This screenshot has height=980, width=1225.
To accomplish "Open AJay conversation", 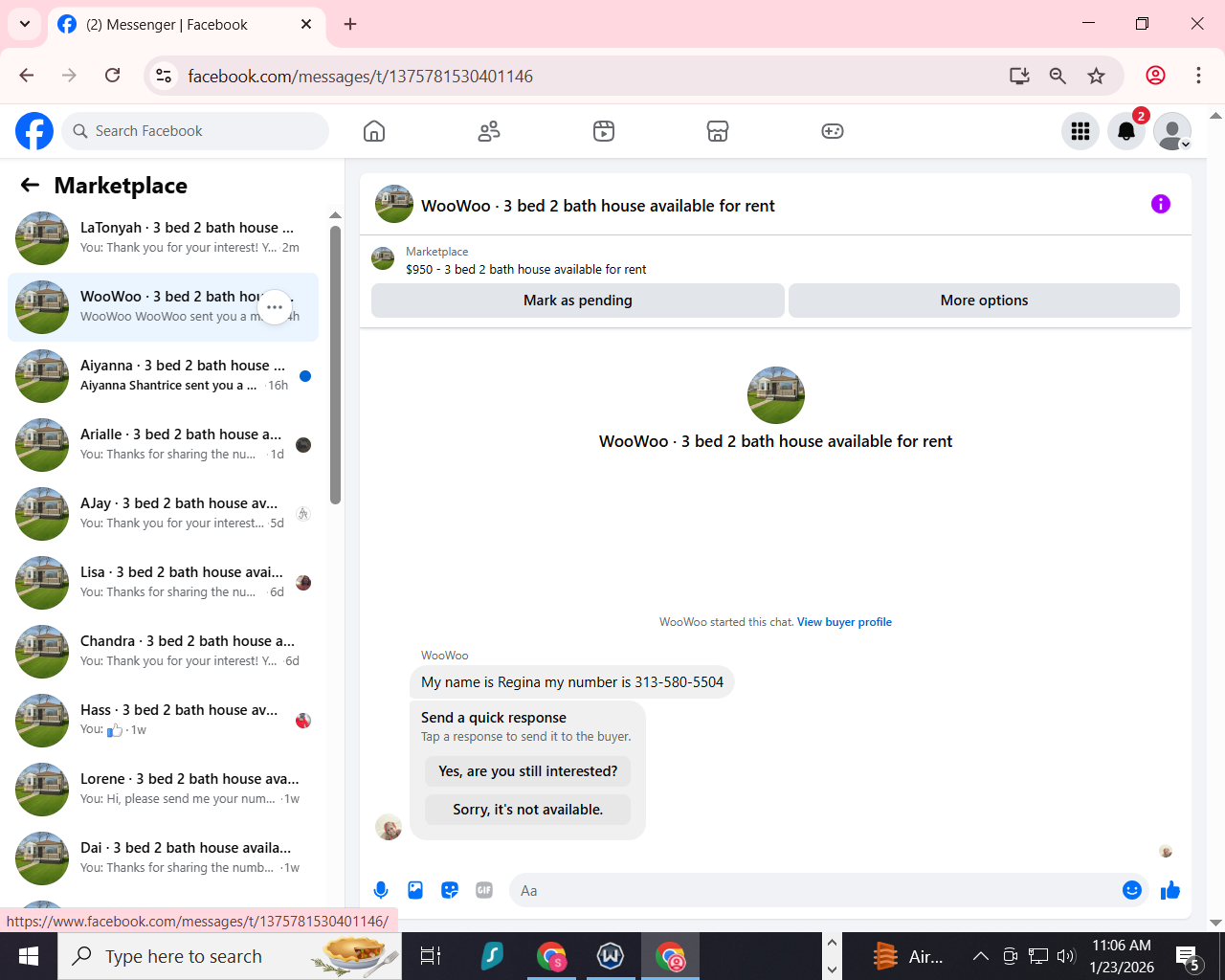I will point(163,514).
